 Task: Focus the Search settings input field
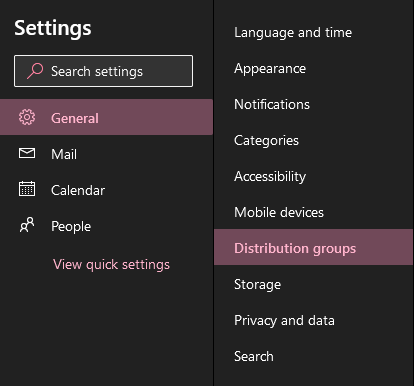click(x=103, y=71)
